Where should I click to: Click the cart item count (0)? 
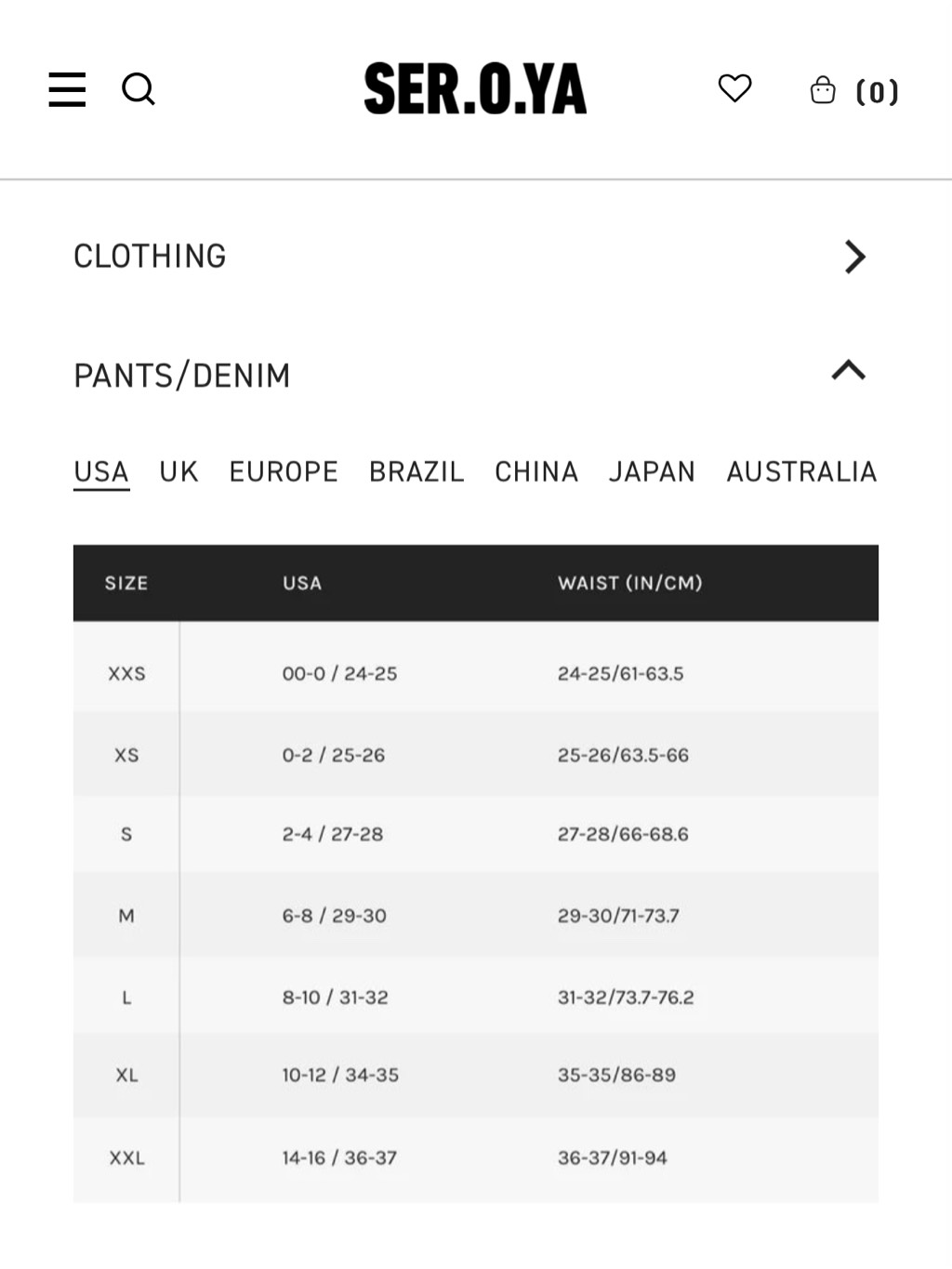click(877, 92)
